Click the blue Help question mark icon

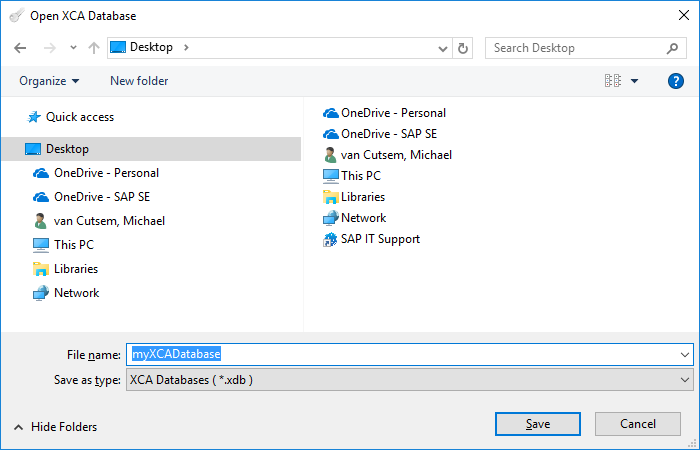tap(675, 81)
